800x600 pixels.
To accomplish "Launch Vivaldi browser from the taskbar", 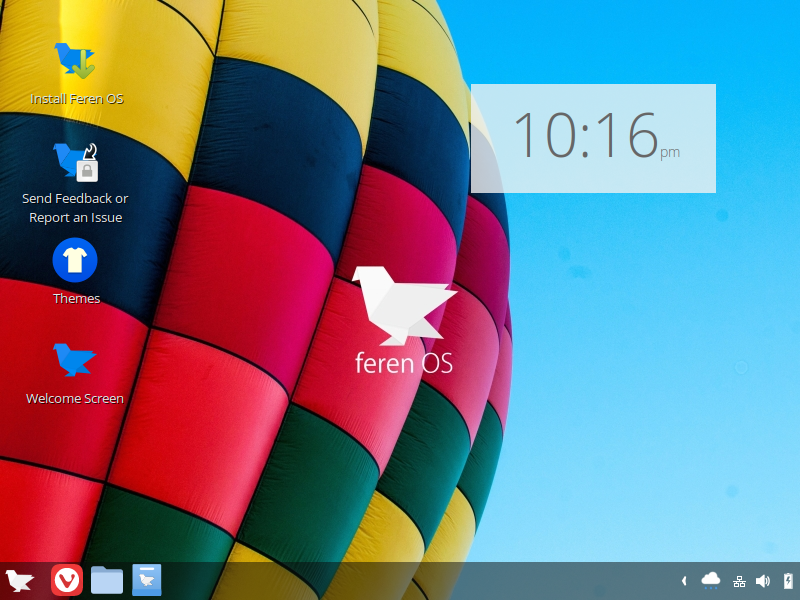I will pos(67,580).
